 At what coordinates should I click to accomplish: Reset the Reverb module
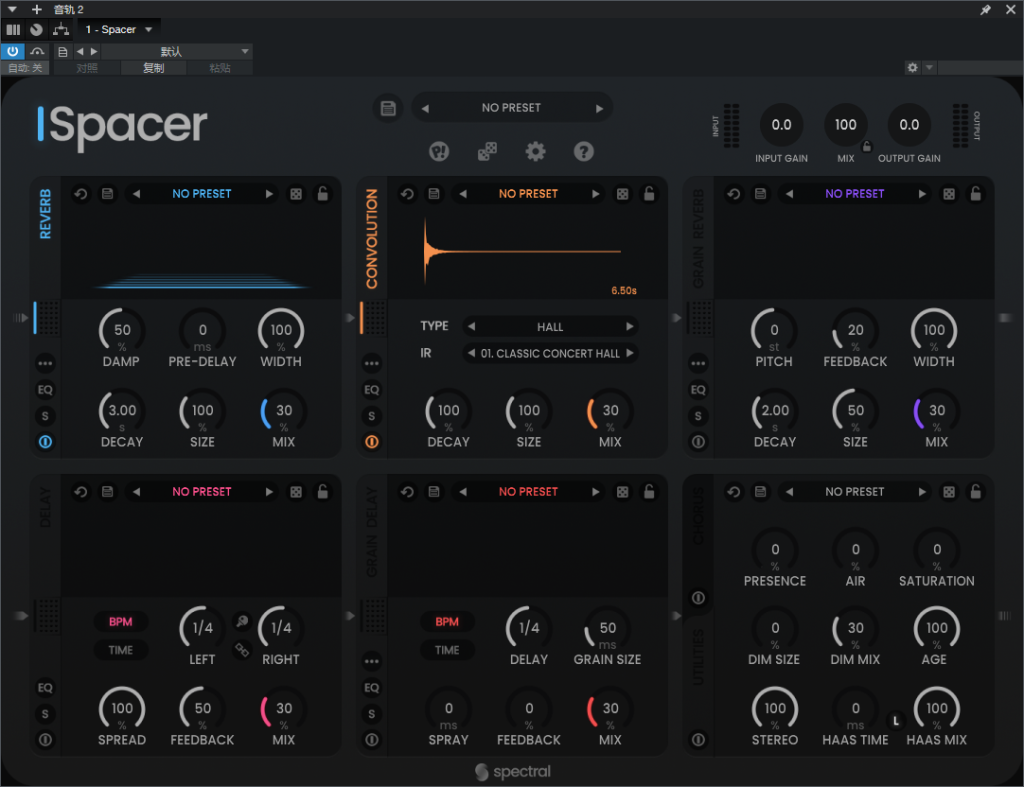coord(81,194)
